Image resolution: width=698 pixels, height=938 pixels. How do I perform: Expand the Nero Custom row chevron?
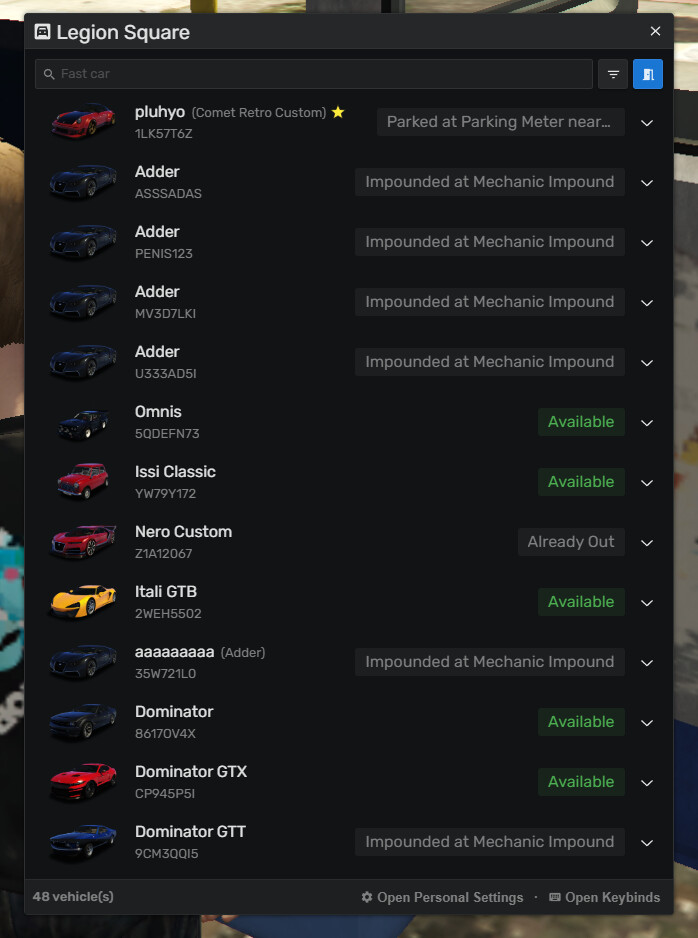(x=647, y=543)
